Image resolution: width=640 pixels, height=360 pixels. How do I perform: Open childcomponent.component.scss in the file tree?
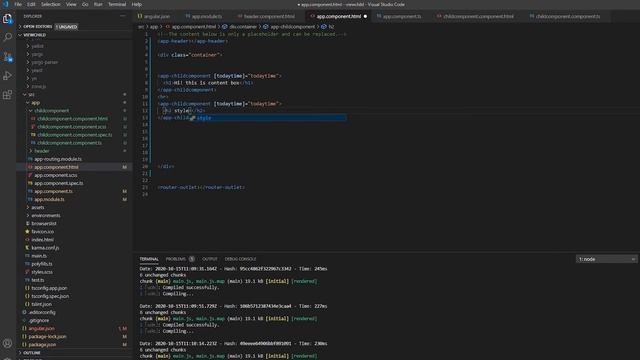click(72, 127)
